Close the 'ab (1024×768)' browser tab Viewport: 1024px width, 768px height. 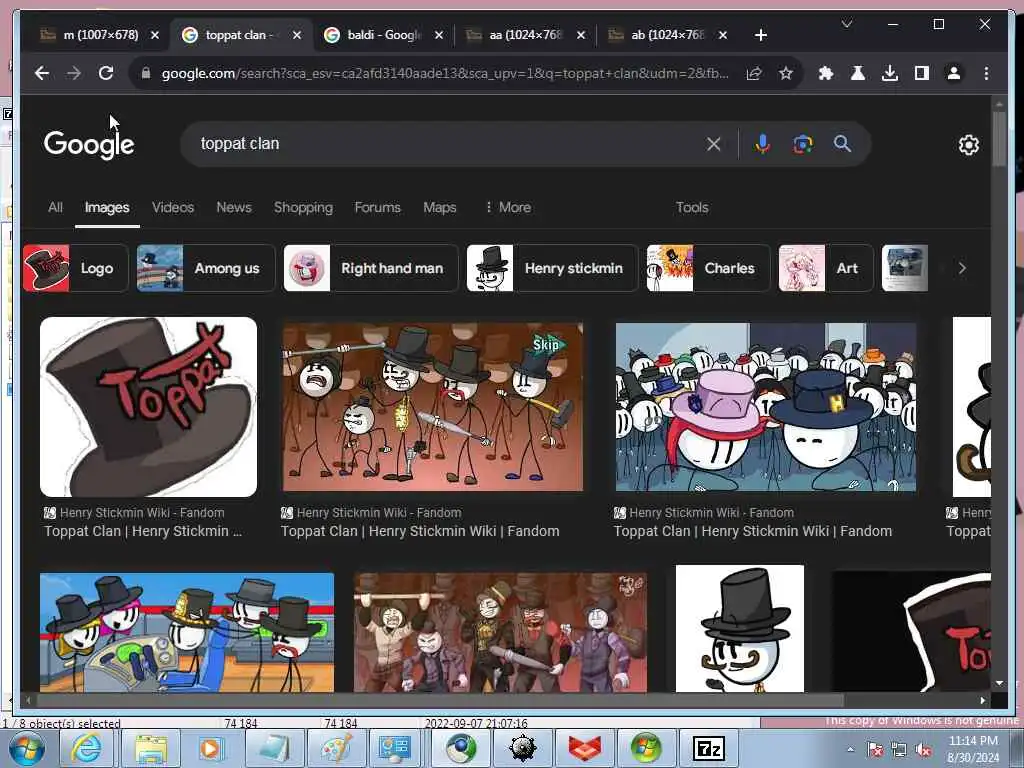[723, 35]
